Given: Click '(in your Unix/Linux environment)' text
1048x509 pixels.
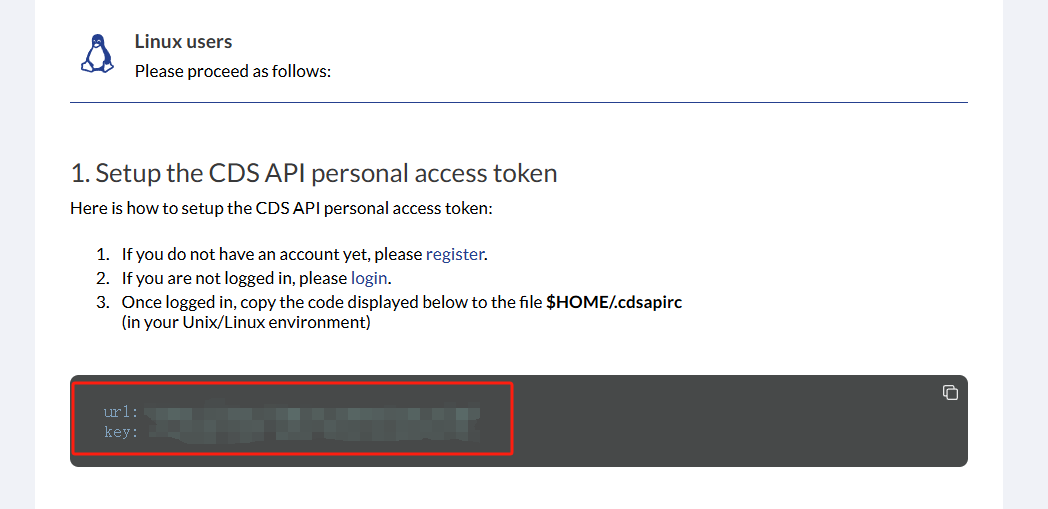Looking at the screenshot, I should (x=246, y=323).
